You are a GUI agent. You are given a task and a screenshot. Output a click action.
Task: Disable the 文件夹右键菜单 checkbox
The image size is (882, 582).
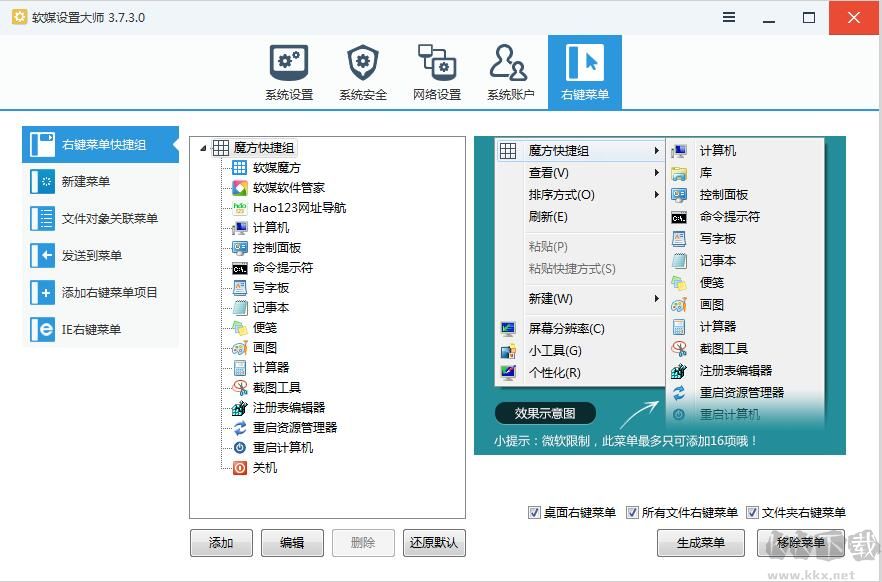coord(752,512)
